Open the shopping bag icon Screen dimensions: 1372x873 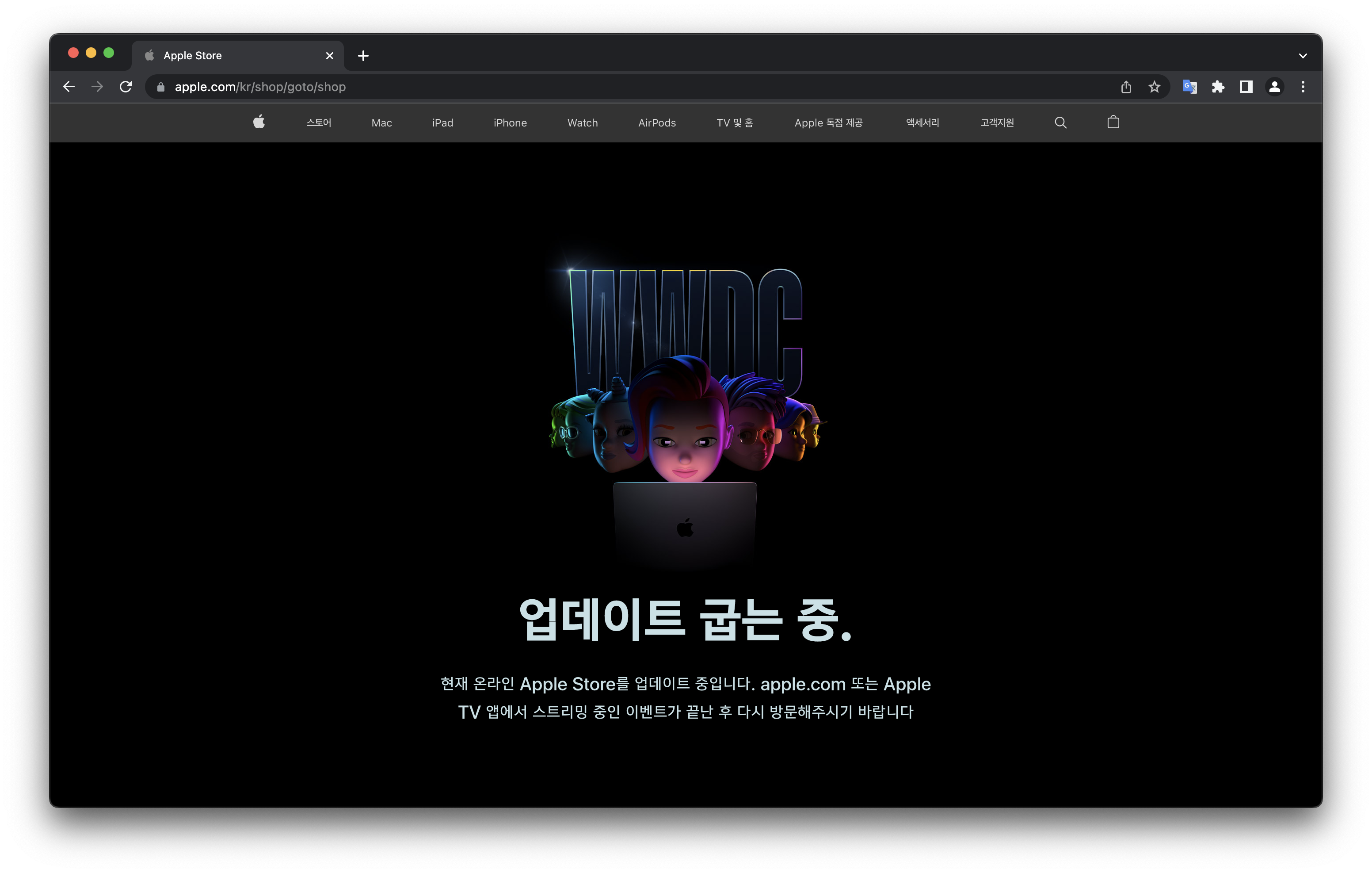pyautogui.click(x=1113, y=122)
